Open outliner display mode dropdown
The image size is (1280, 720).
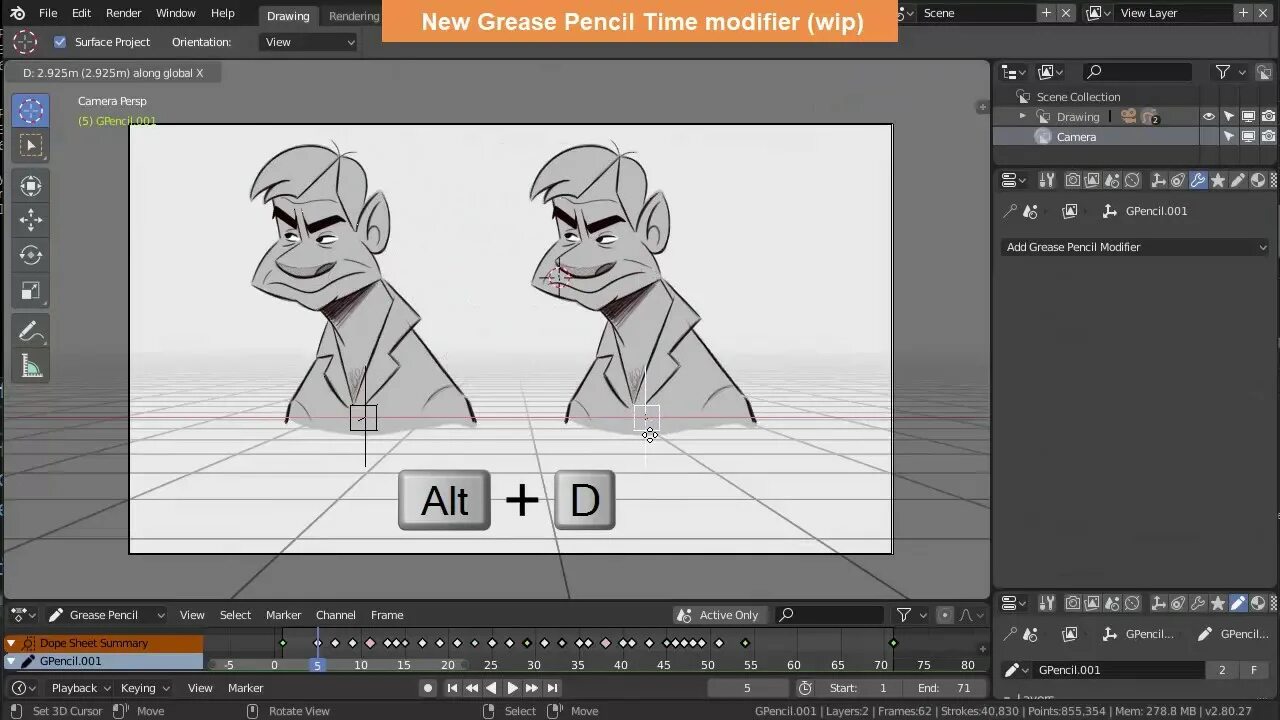click(1015, 72)
